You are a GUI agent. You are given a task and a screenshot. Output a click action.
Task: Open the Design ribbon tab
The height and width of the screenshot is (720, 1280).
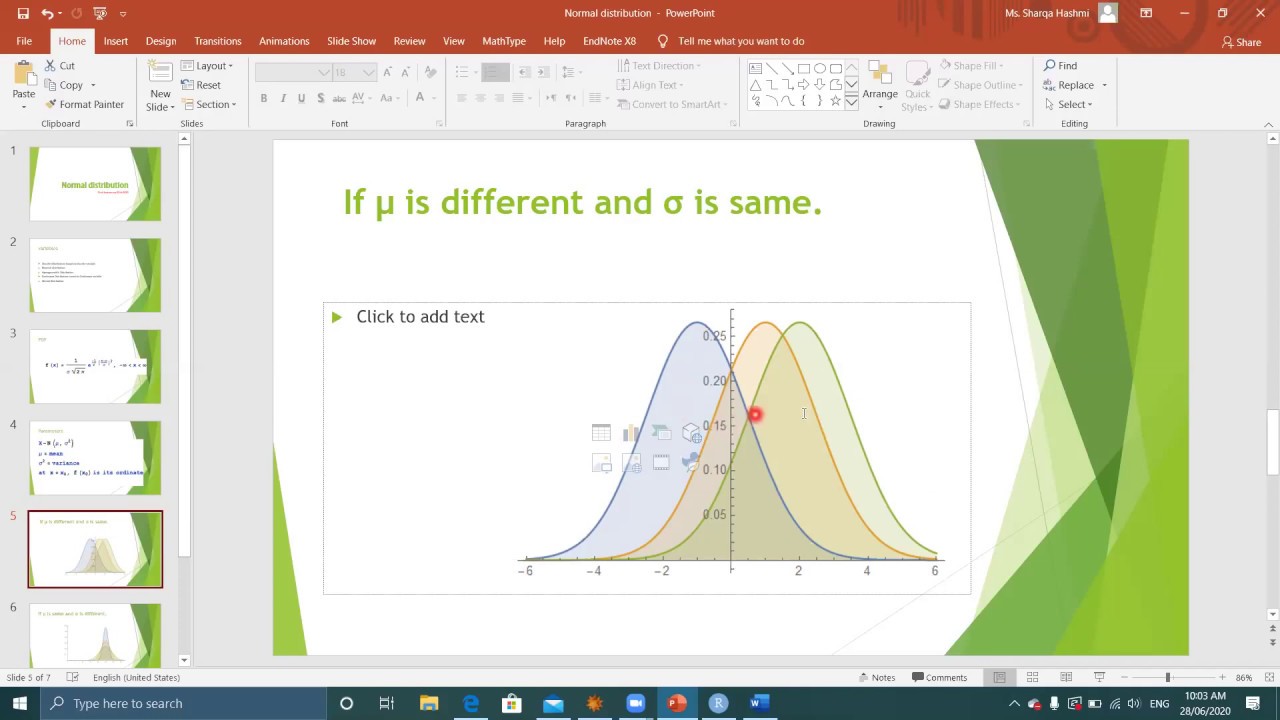click(160, 41)
